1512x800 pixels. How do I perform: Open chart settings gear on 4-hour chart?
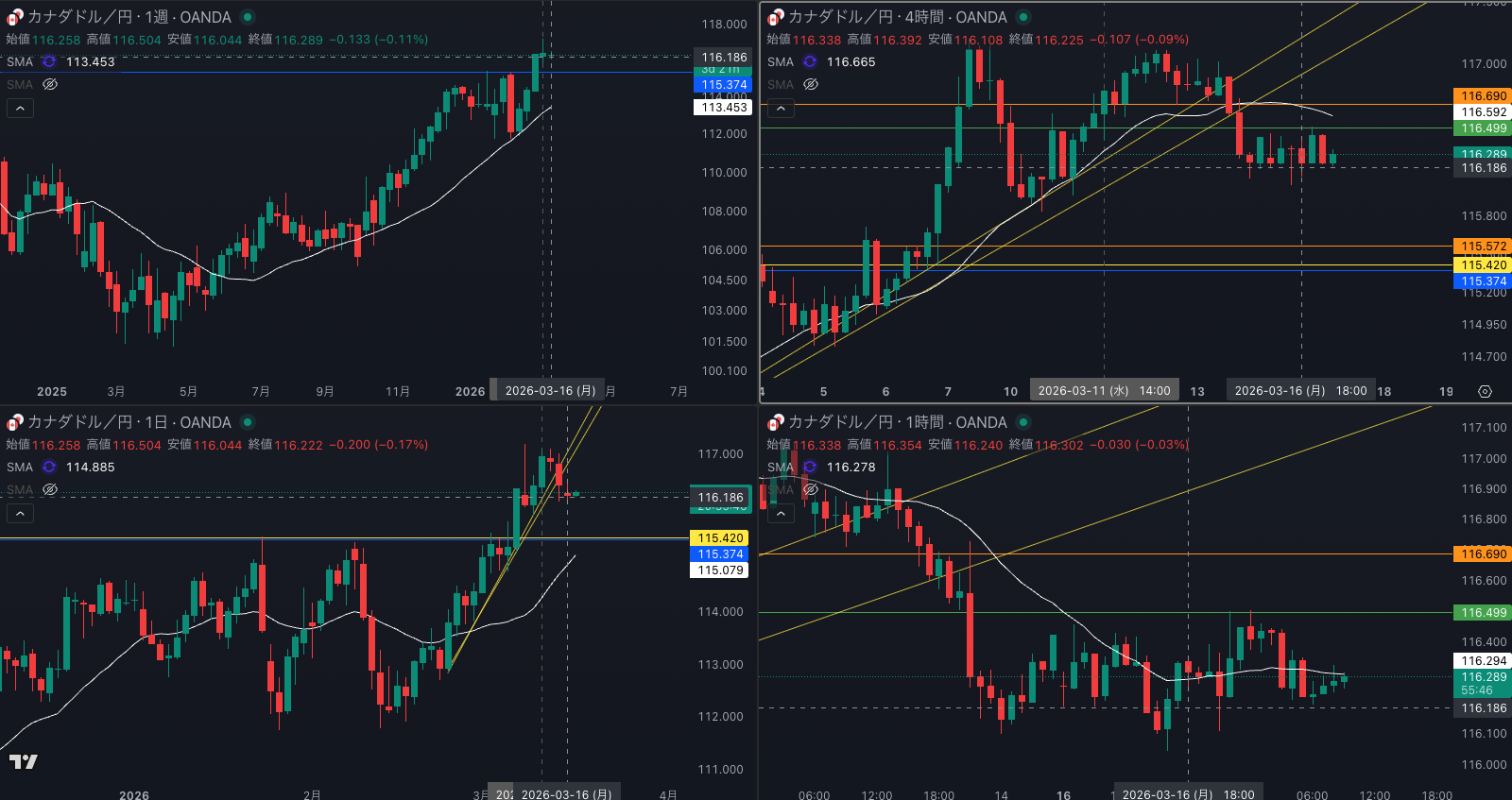tap(1485, 391)
